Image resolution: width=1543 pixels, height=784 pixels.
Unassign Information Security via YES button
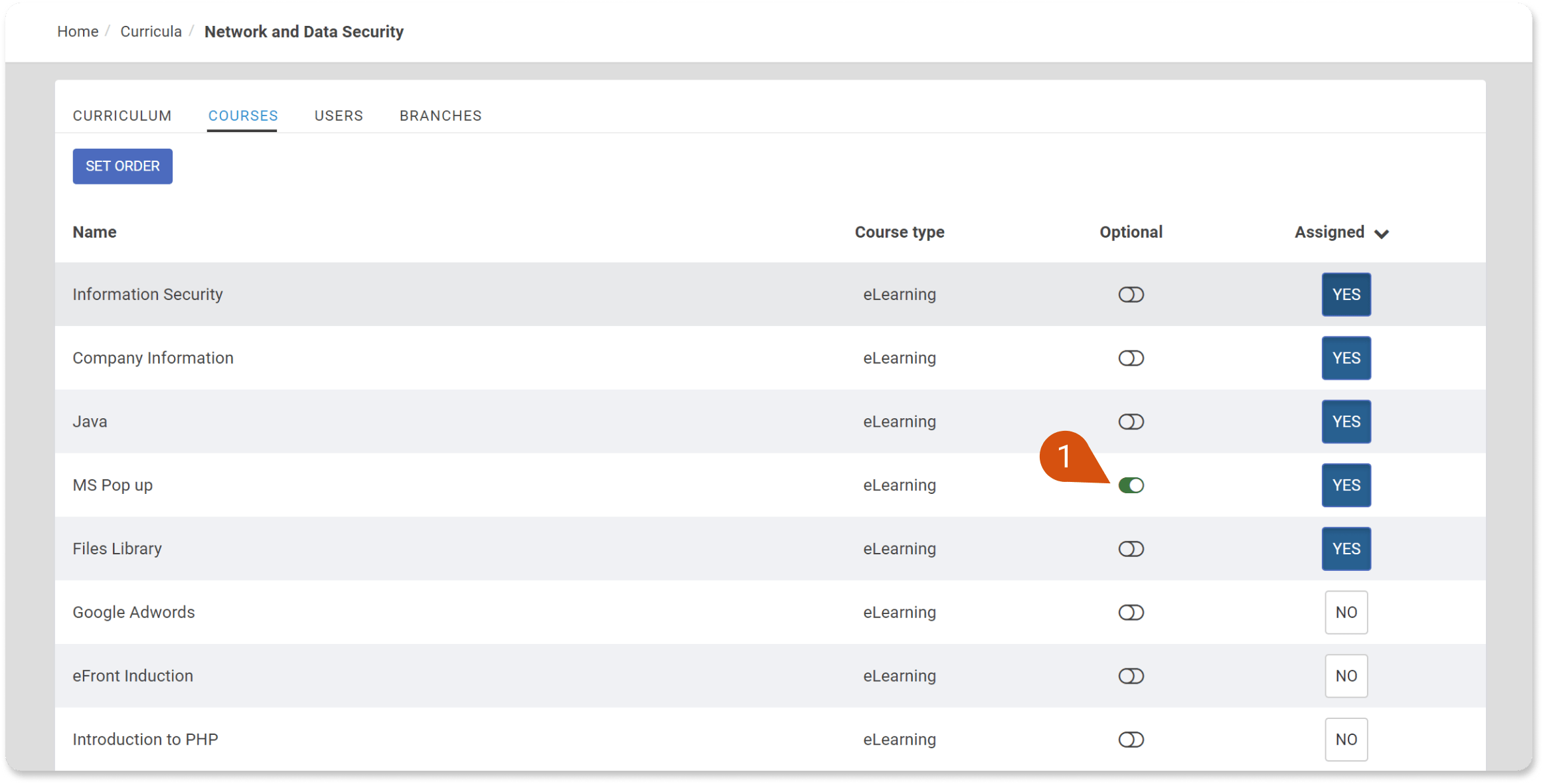pyautogui.click(x=1346, y=295)
